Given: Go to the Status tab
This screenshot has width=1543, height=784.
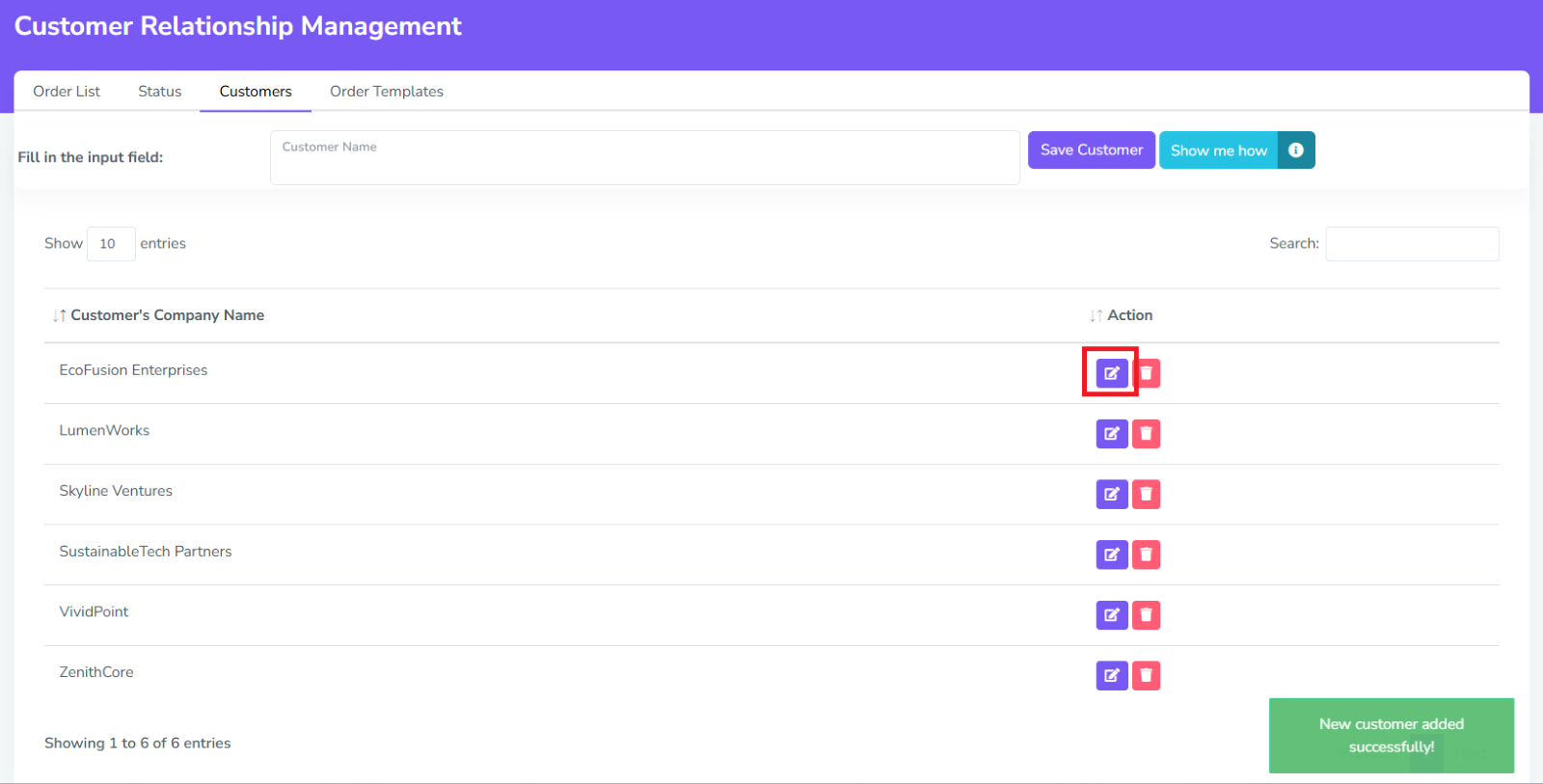Looking at the screenshot, I should click(159, 92).
